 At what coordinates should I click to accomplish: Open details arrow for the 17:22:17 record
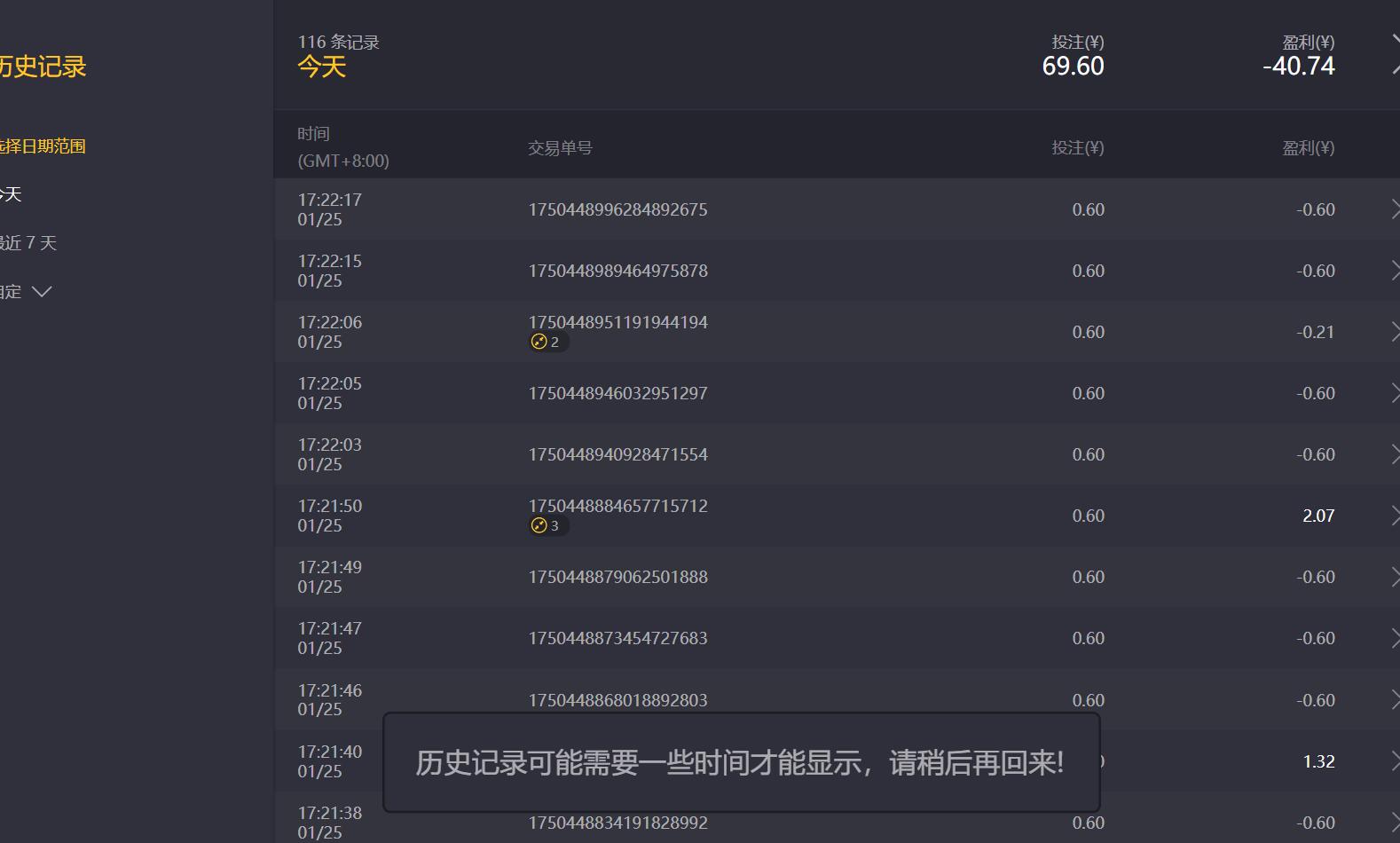point(1394,209)
